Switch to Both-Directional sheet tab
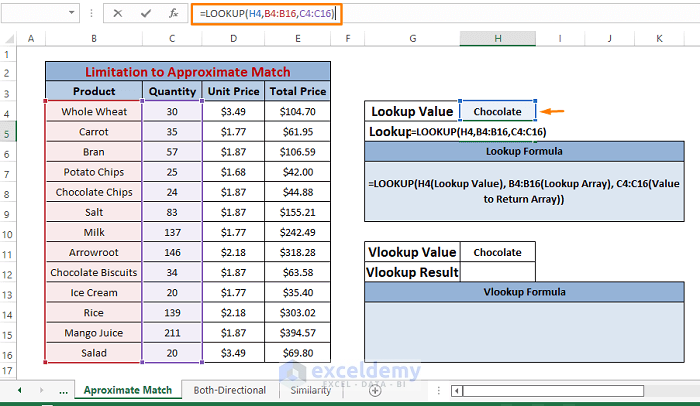This screenshot has height=406, width=700. coord(229,390)
